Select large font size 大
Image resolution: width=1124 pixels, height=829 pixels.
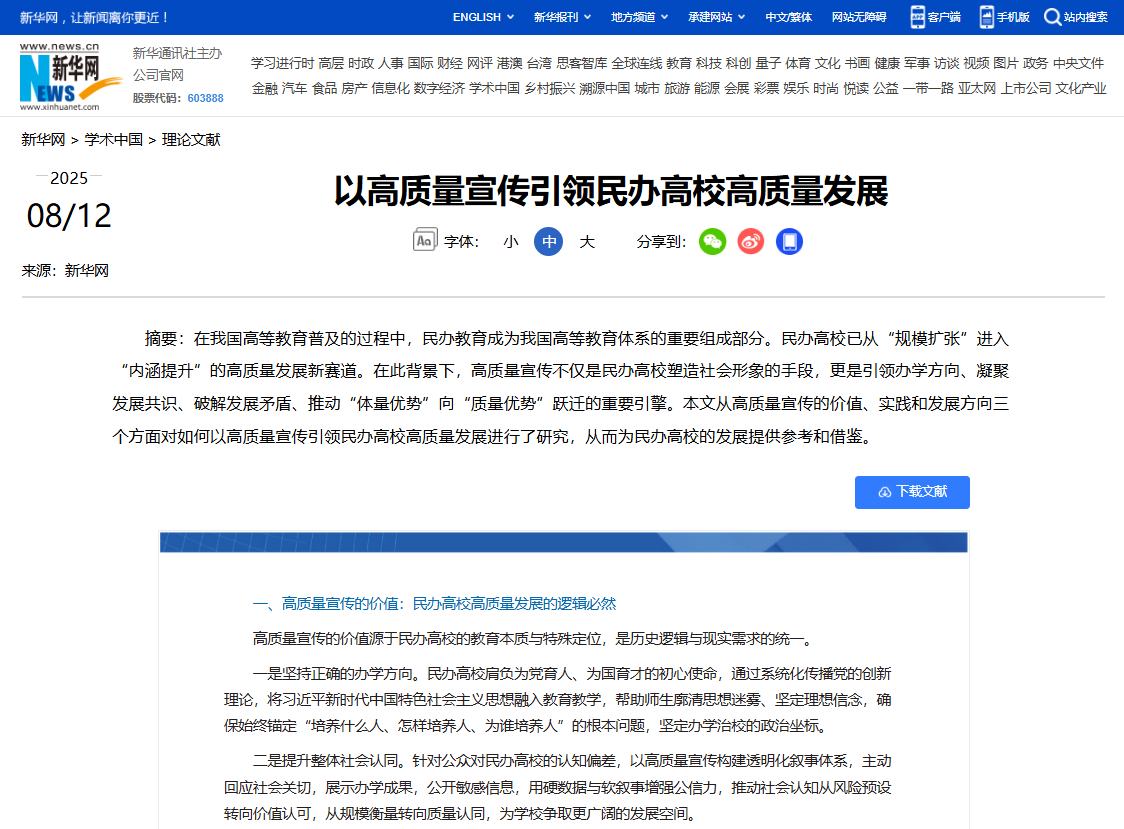click(x=587, y=241)
